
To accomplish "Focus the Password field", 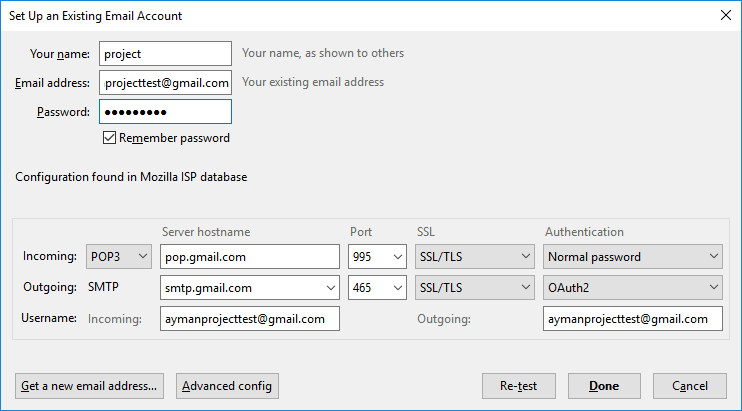I will click(165, 112).
